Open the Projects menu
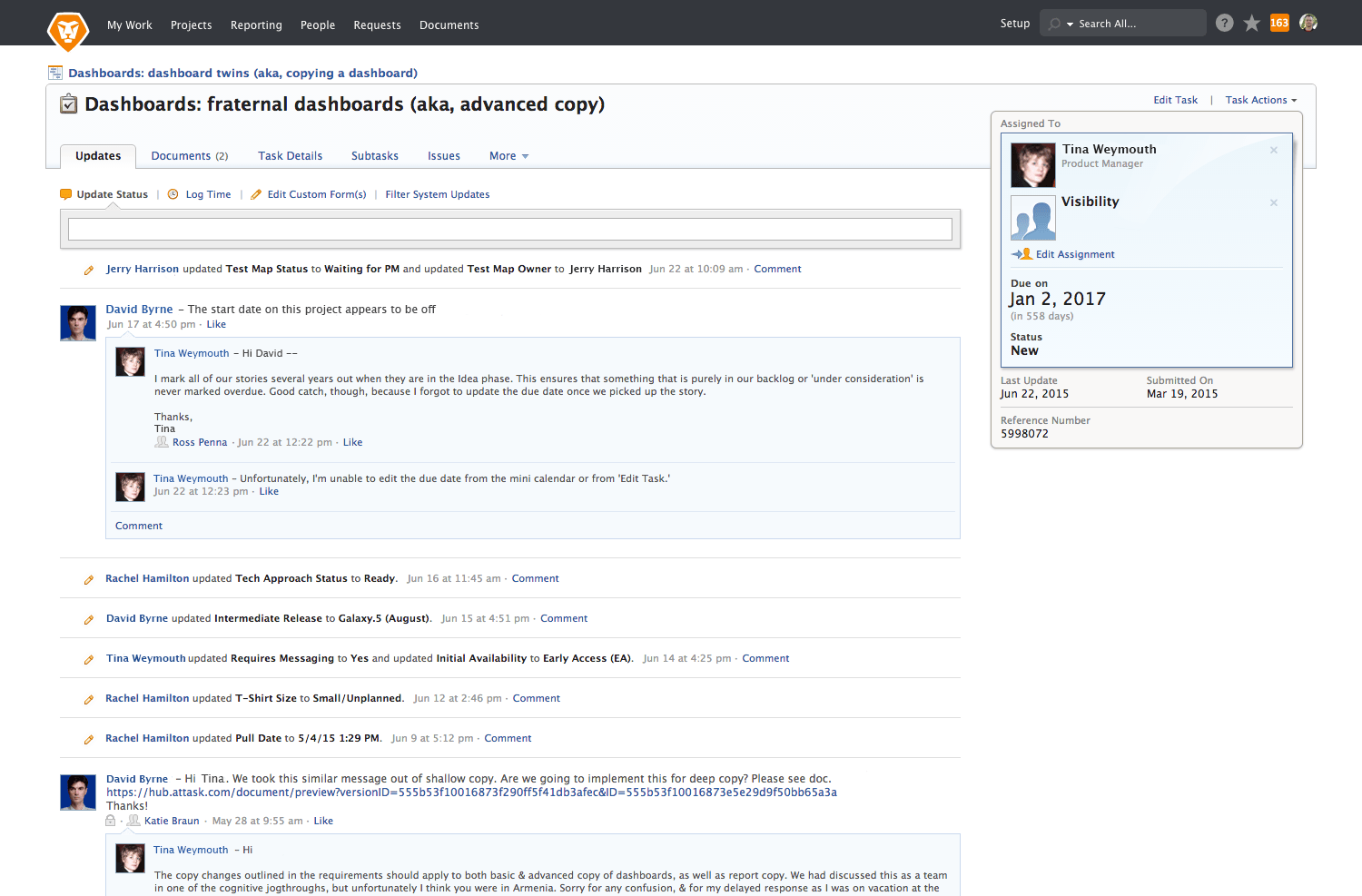This screenshot has width=1362, height=896. tap(192, 25)
